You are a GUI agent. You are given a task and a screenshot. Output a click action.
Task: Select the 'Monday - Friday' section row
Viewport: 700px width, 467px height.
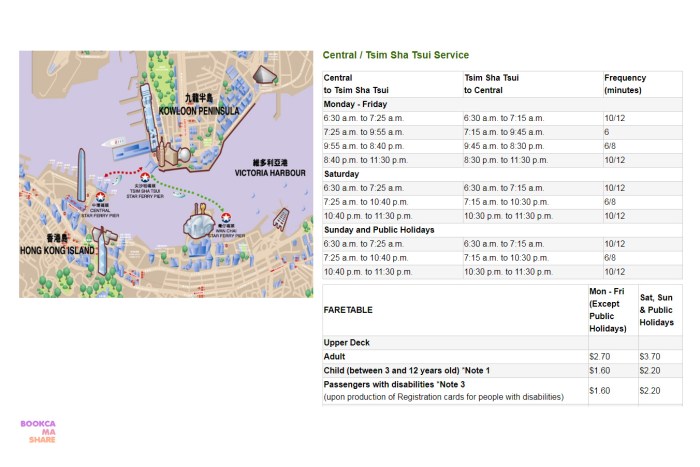(502, 104)
